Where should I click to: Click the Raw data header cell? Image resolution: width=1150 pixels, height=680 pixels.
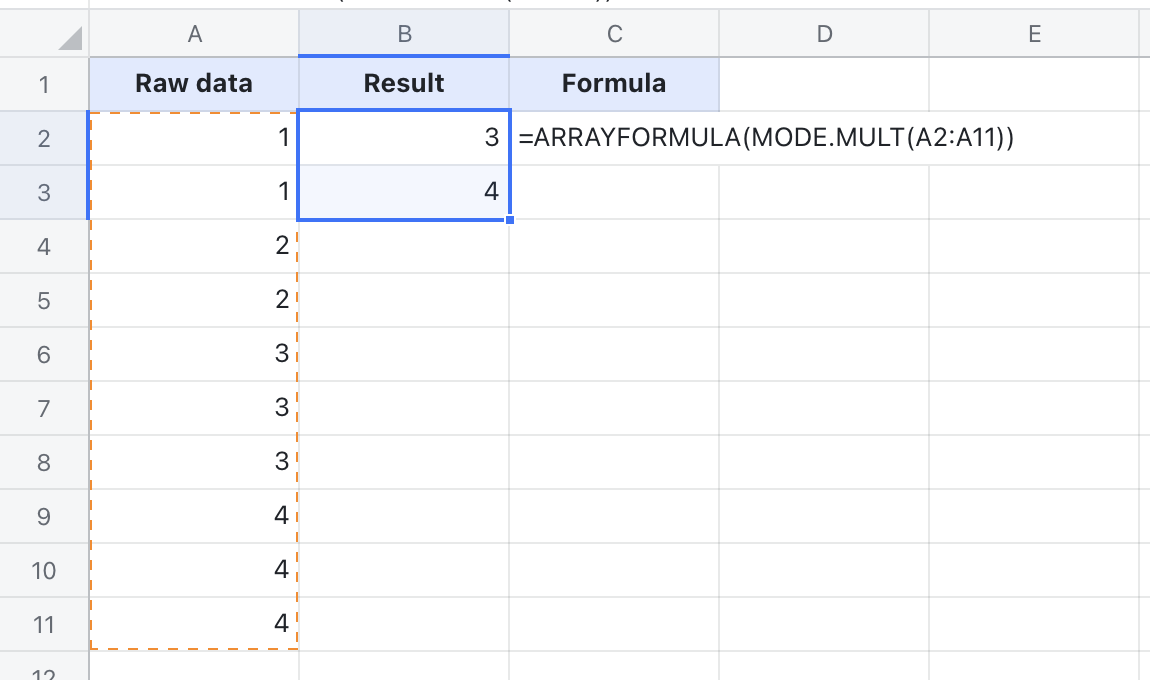194,83
